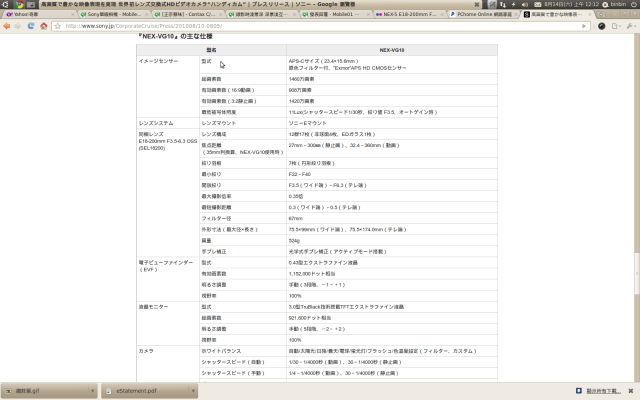Click the 'APS-Cサイズ' sensor value
This screenshot has height=400, width=640.
(x=323, y=61)
